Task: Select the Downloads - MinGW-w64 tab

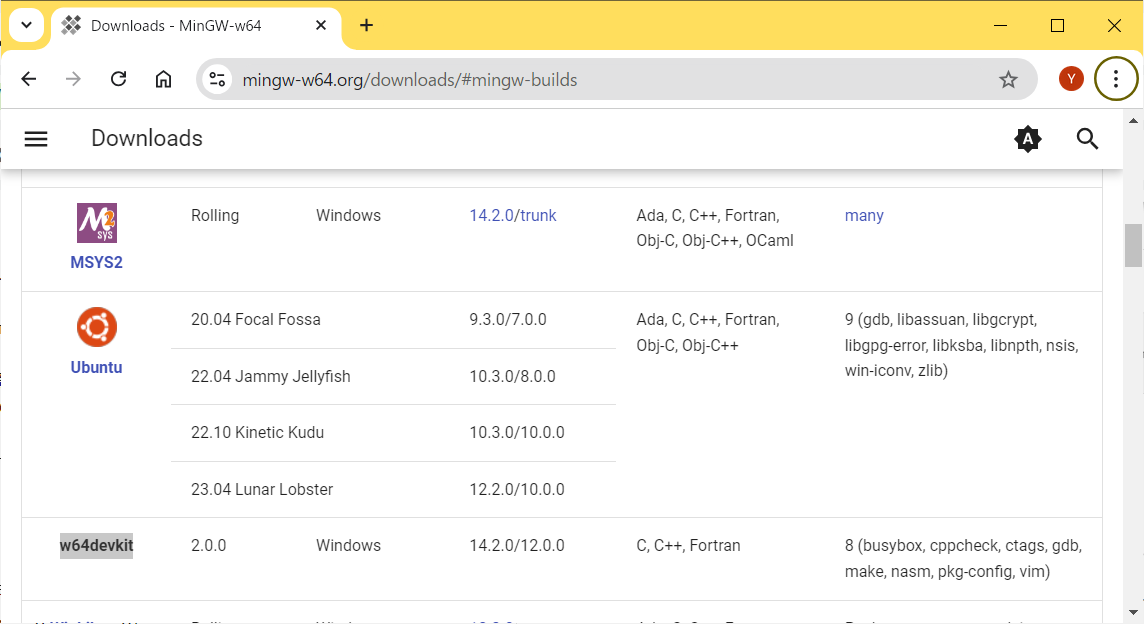Action: [x=175, y=26]
